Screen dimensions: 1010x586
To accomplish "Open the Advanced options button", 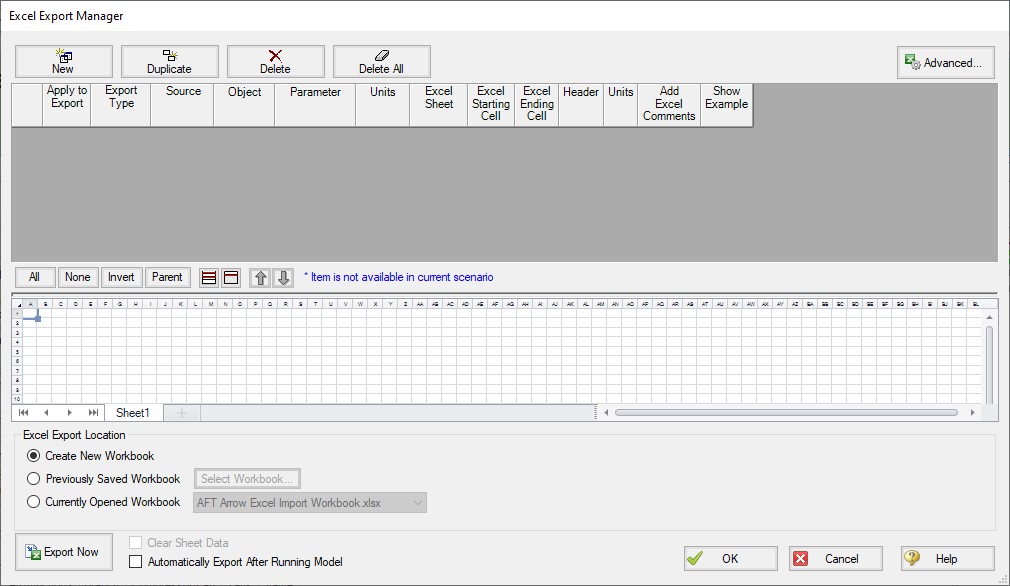I will (x=945, y=62).
